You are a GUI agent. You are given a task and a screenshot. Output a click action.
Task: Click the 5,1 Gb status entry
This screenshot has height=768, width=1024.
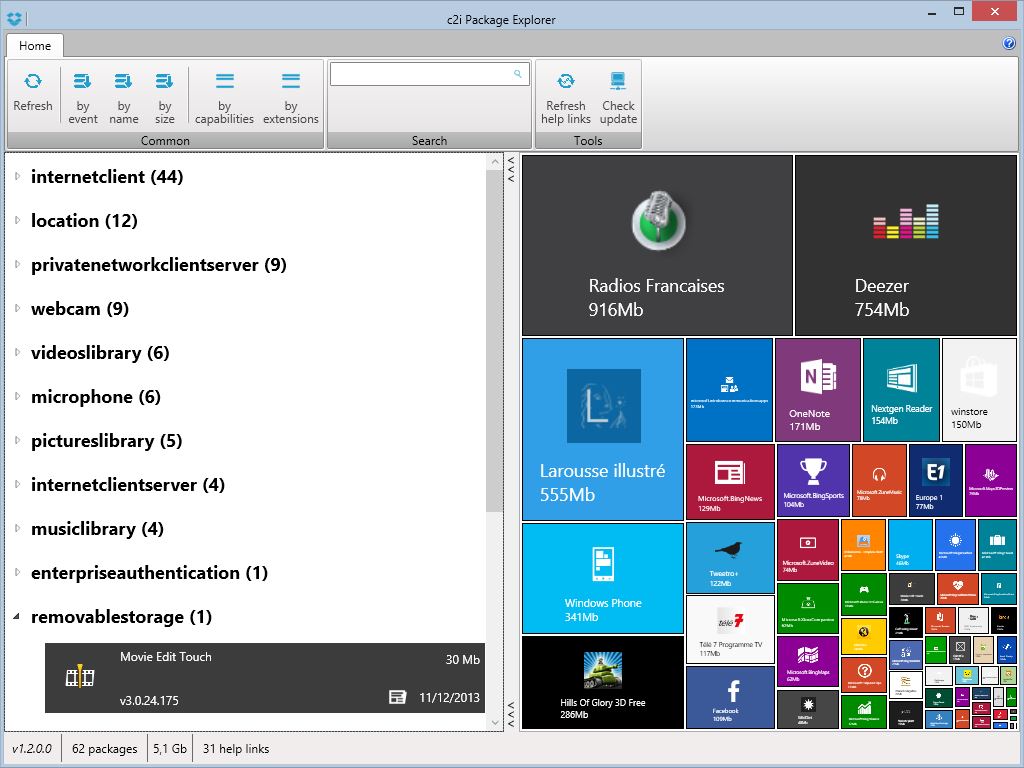click(170, 748)
